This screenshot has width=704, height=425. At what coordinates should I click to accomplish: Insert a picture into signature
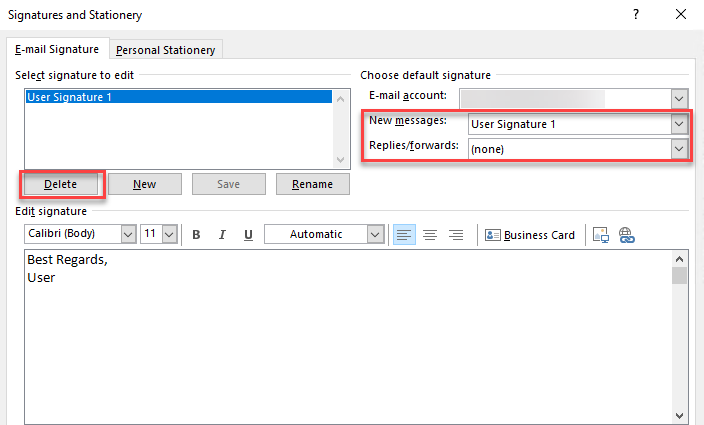(x=601, y=235)
